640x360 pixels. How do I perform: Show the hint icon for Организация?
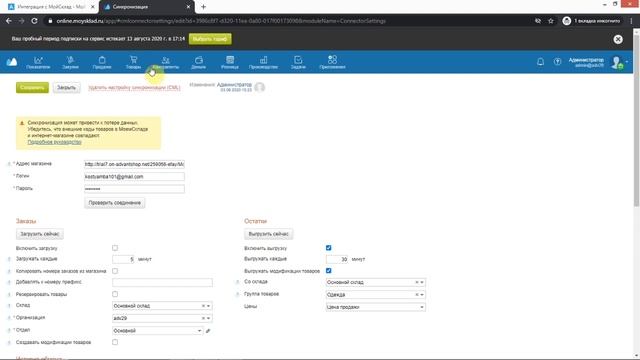click(9, 318)
